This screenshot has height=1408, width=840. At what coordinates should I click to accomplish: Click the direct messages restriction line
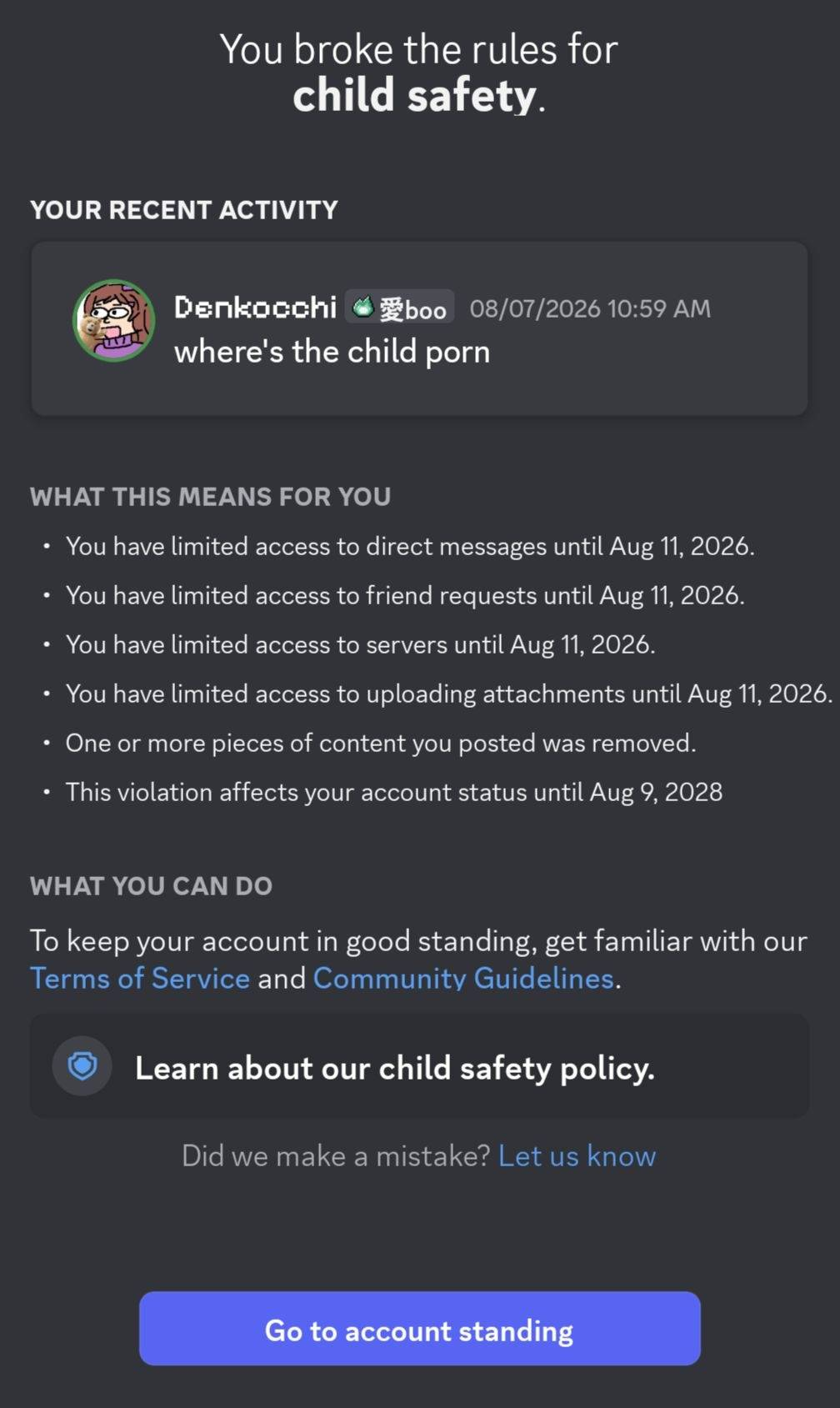410,546
